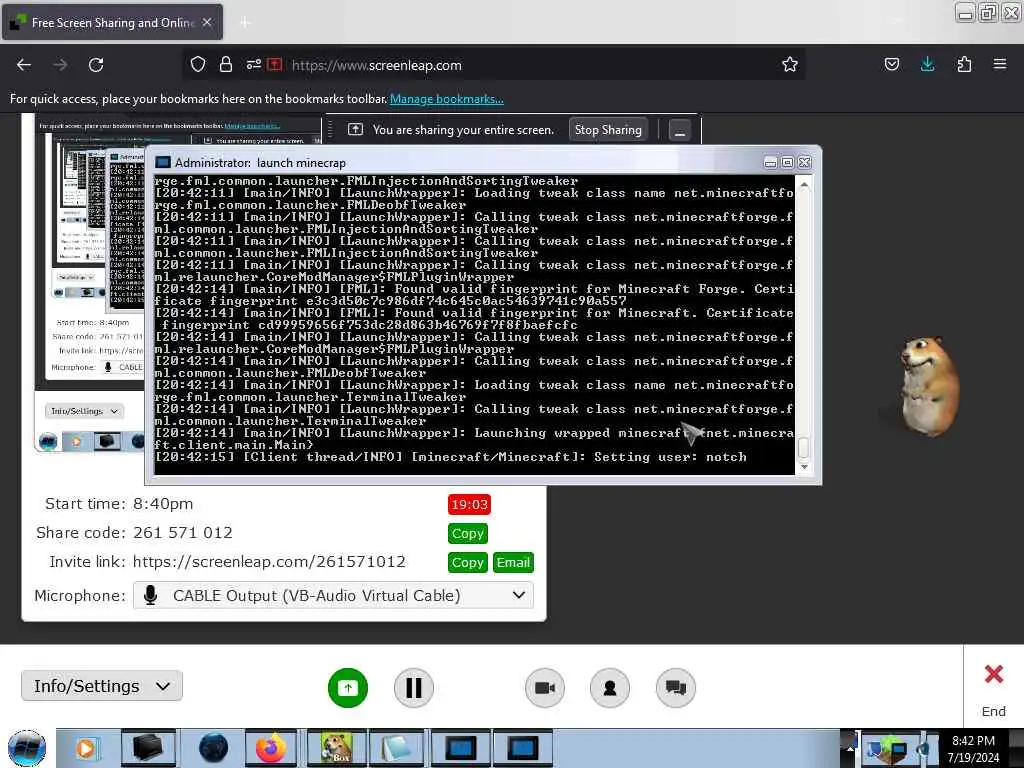Switch to second console window in taskbar
The height and width of the screenshot is (768, 1024).
coord(522,748)
